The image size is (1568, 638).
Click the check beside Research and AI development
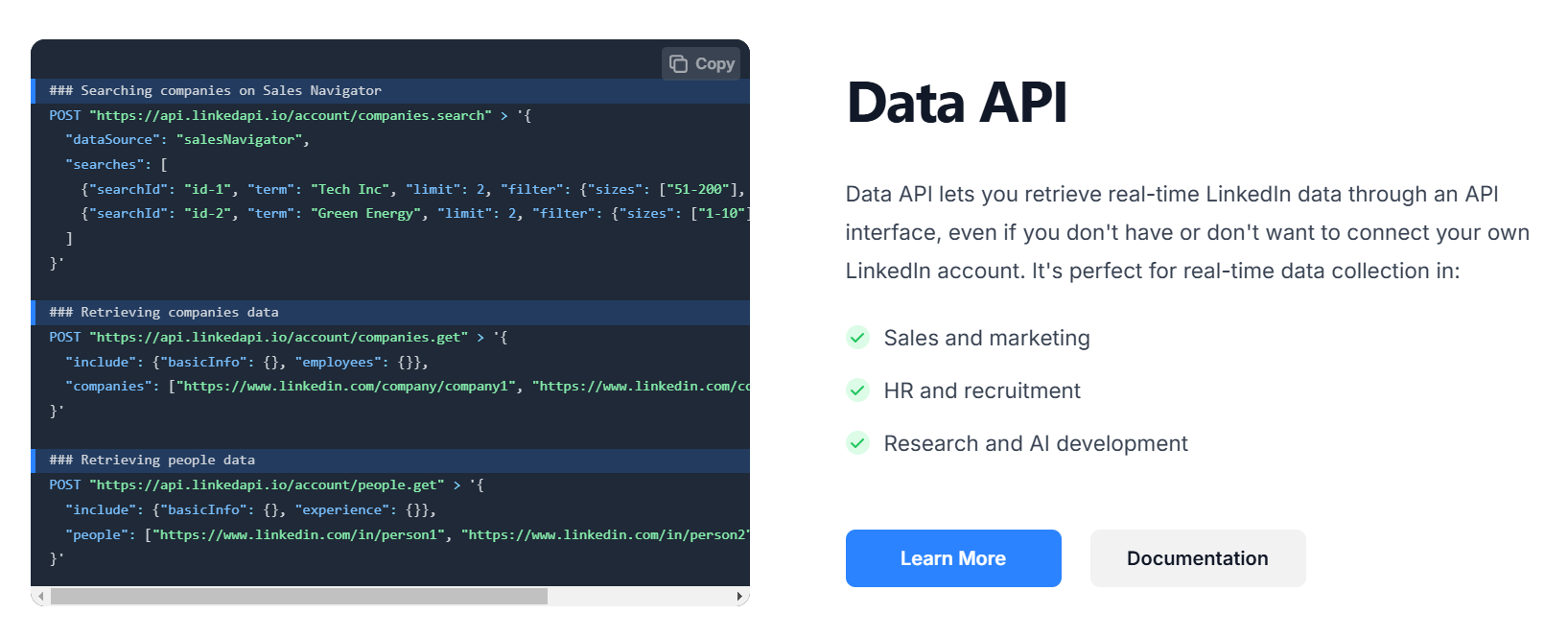(x=857, y=443)
